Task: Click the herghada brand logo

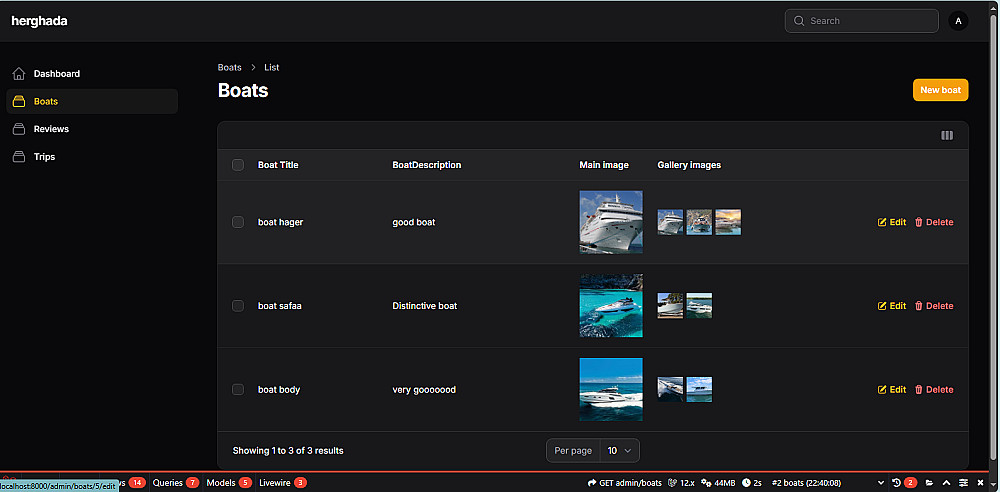Action: pyautogui.click(x=40, y=21)
